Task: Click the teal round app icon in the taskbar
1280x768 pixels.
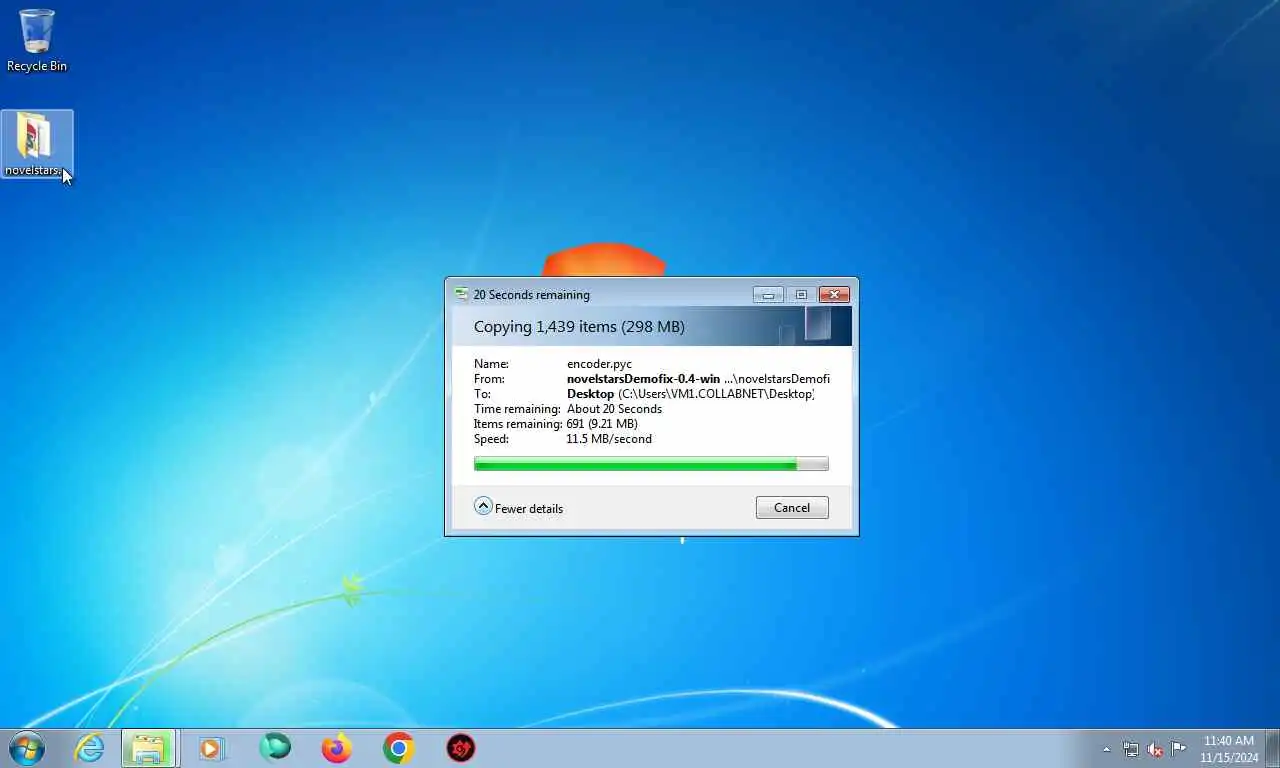Action: click(x=274, y=748)
